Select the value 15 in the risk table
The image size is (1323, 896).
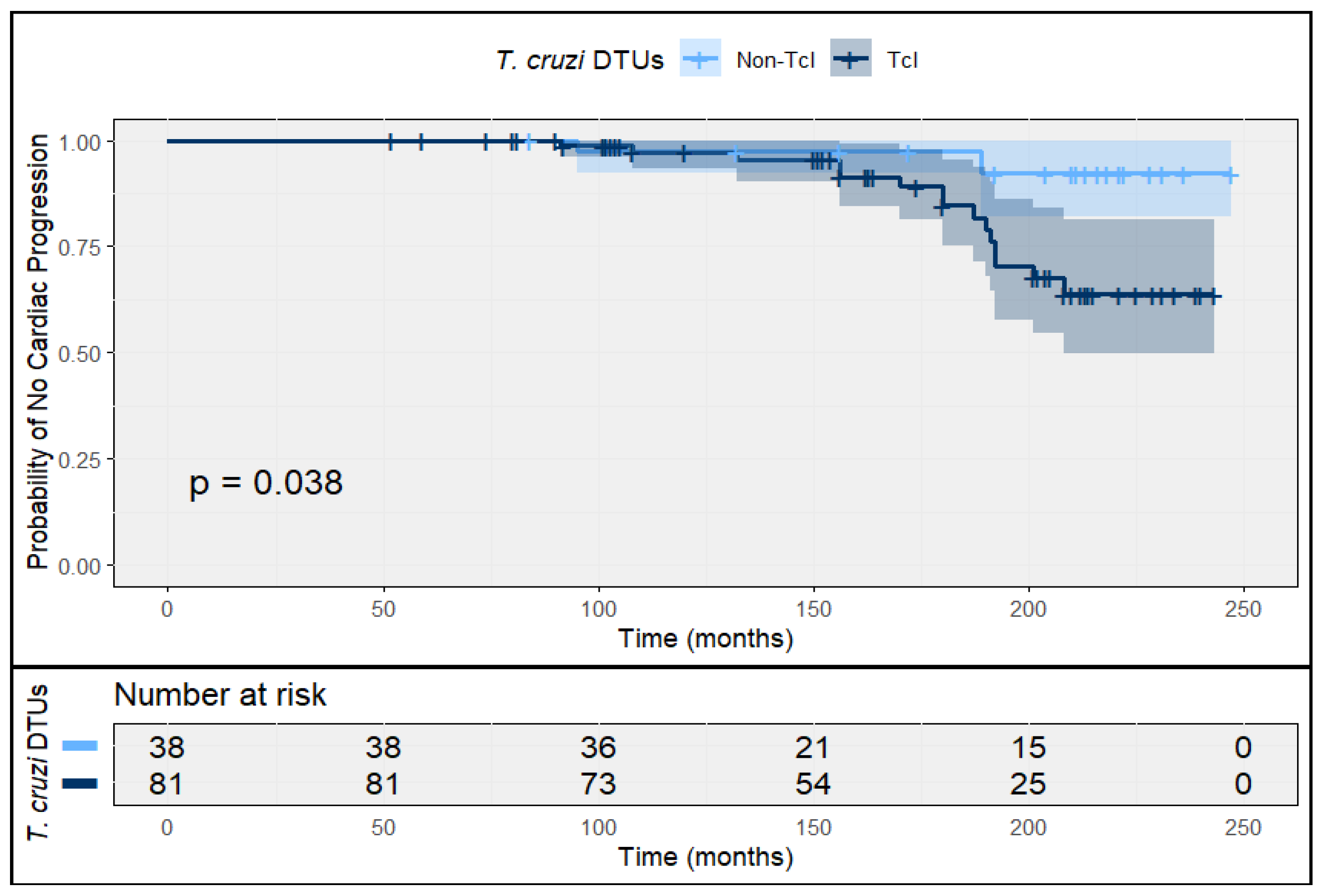coord(1028,747)
